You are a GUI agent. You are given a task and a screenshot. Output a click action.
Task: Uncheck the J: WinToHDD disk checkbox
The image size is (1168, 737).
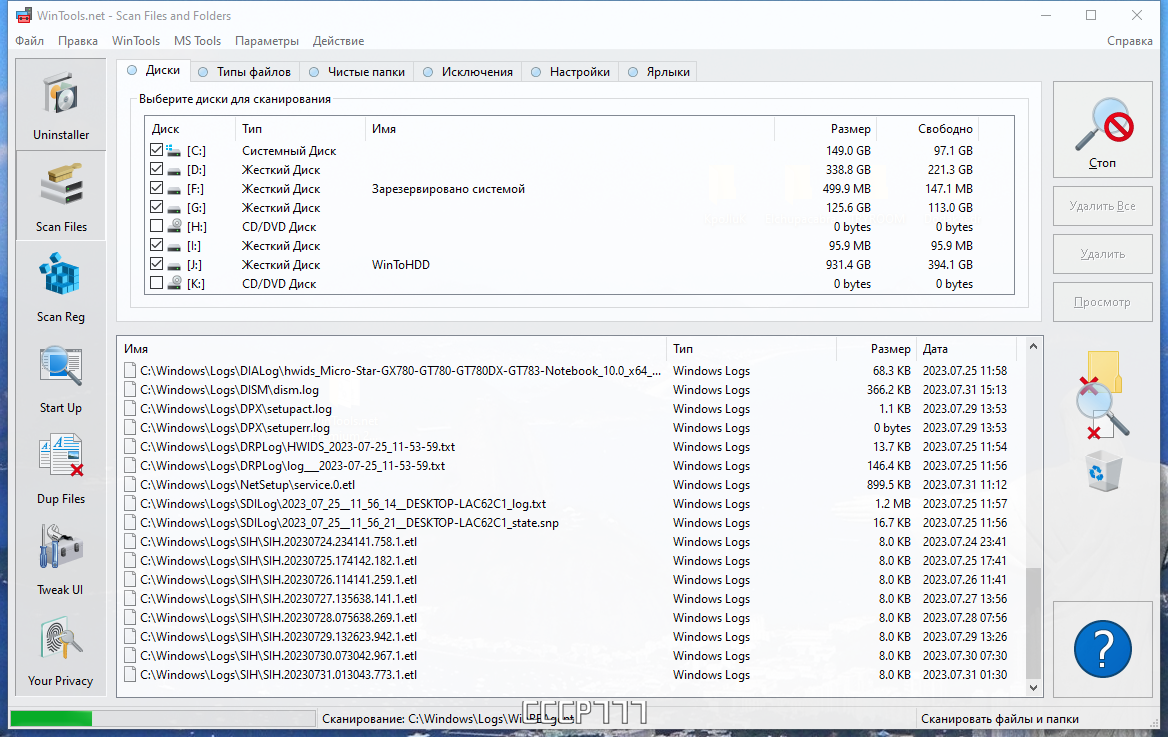(156, 264)
